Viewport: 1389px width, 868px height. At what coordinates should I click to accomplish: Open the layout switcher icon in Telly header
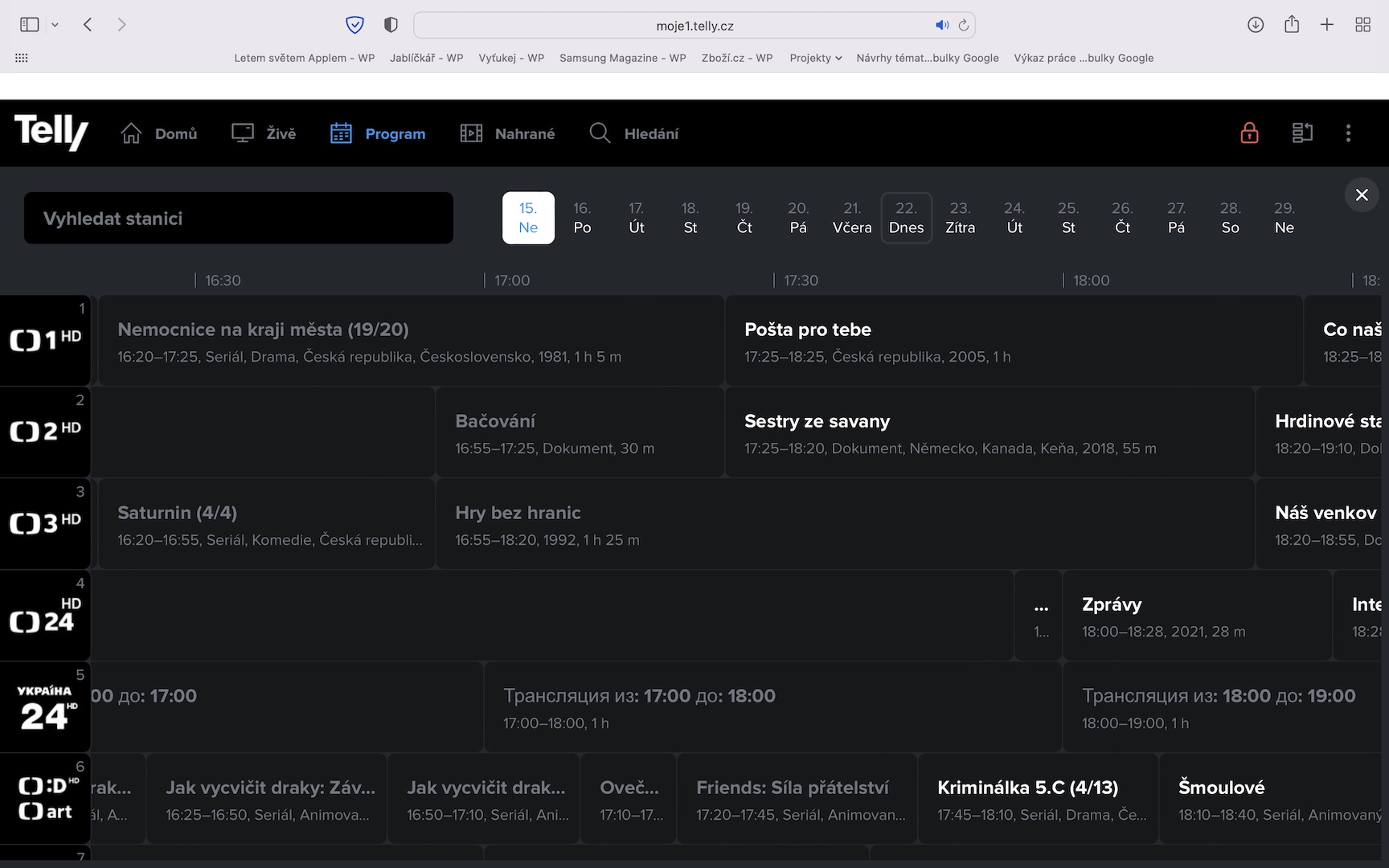click(x=1302, y=133)
